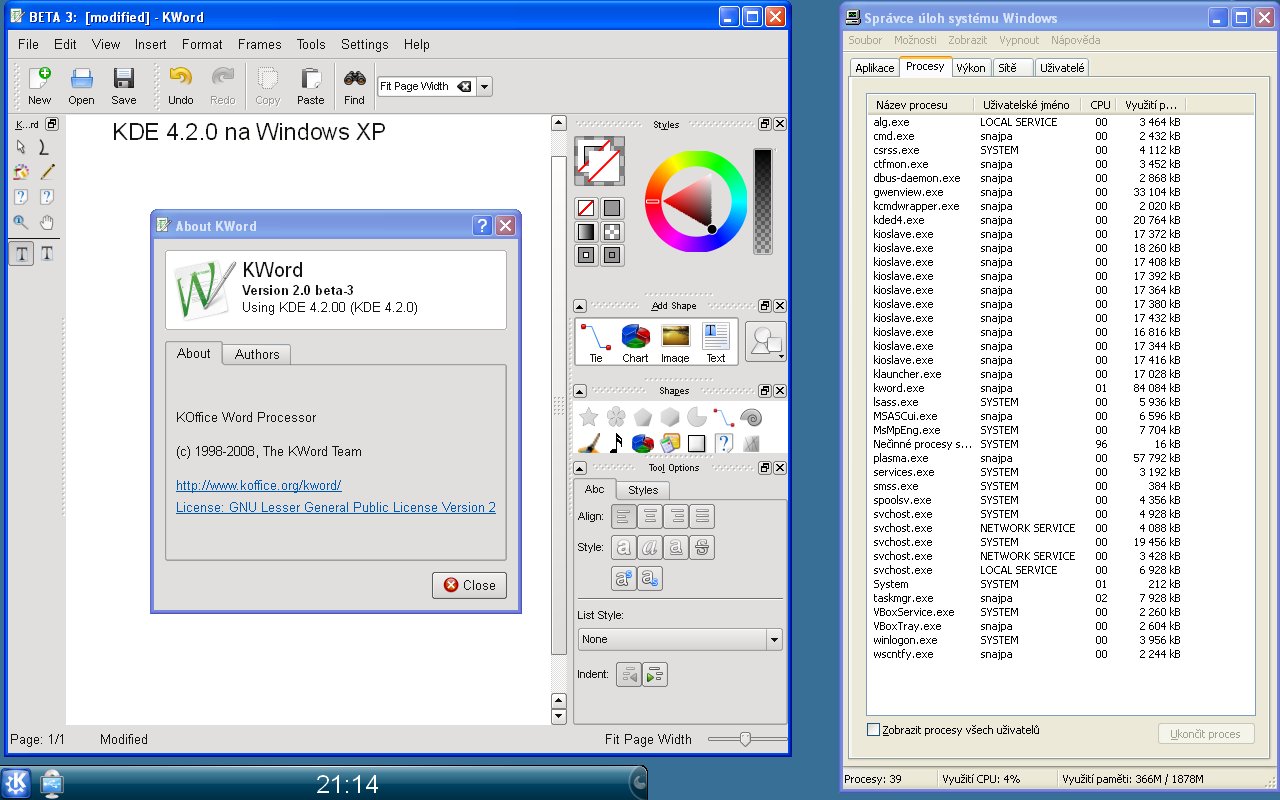Viewport: 1280px width, 800px height.
Task: Open the Format menu
Action: [x=202, y=44]
